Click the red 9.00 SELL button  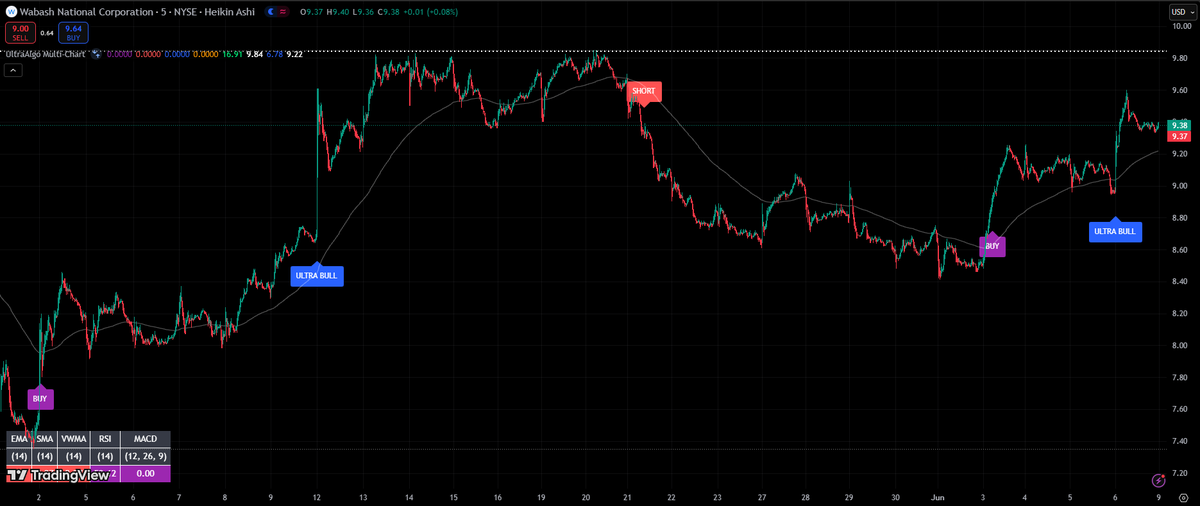(20, 33)
